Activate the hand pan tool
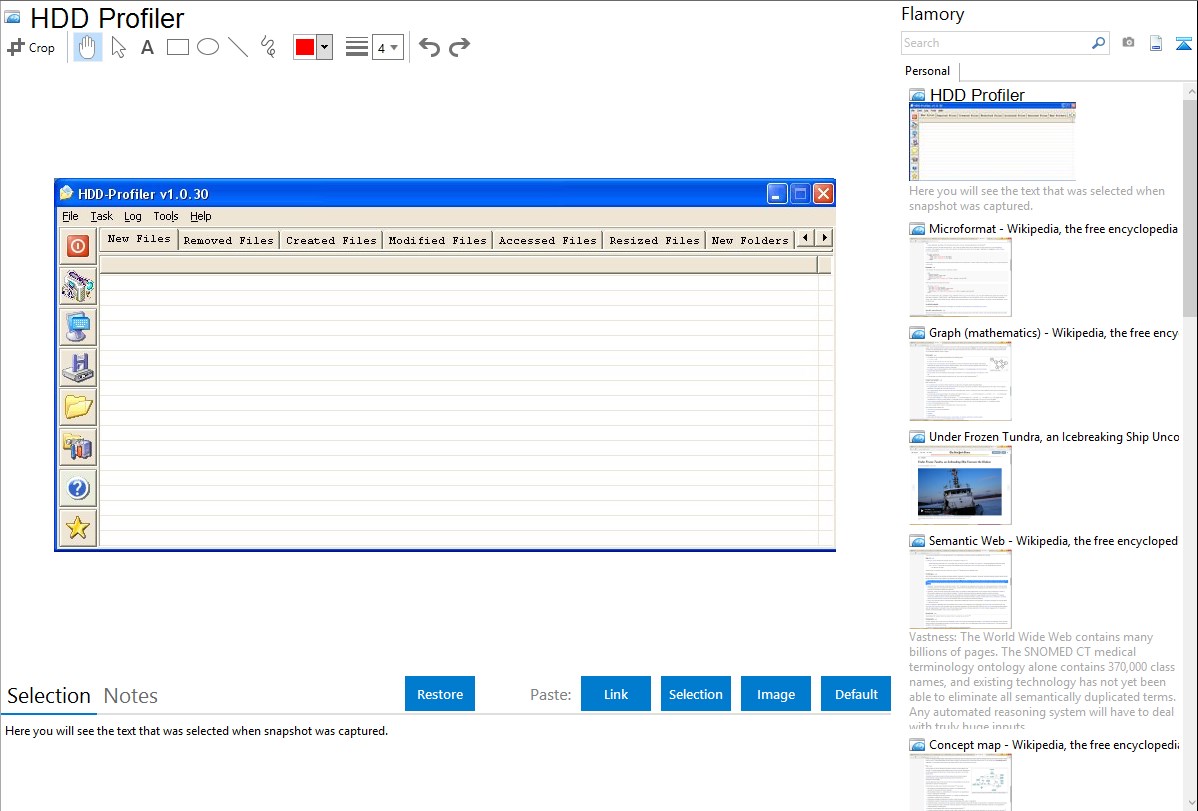 pyautogui.click(x=88, y=47)
